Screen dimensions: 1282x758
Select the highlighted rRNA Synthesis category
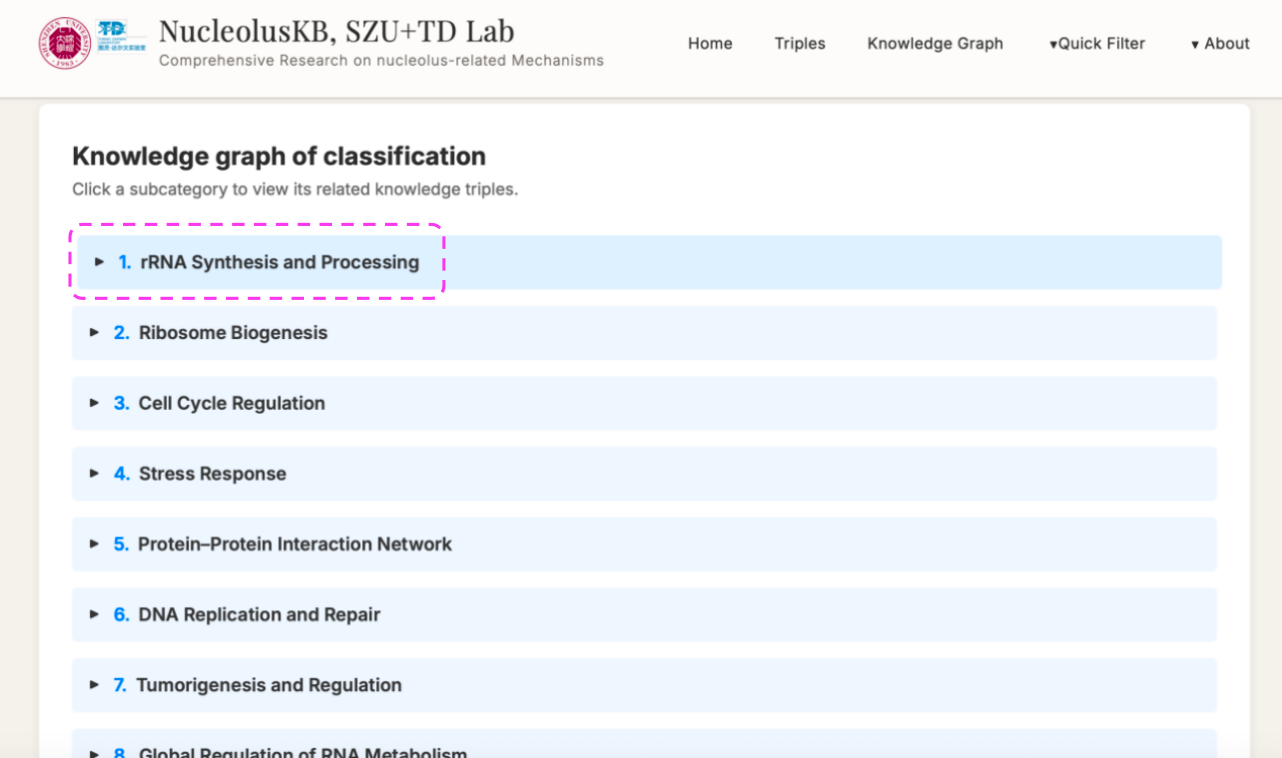click(278, 262)
